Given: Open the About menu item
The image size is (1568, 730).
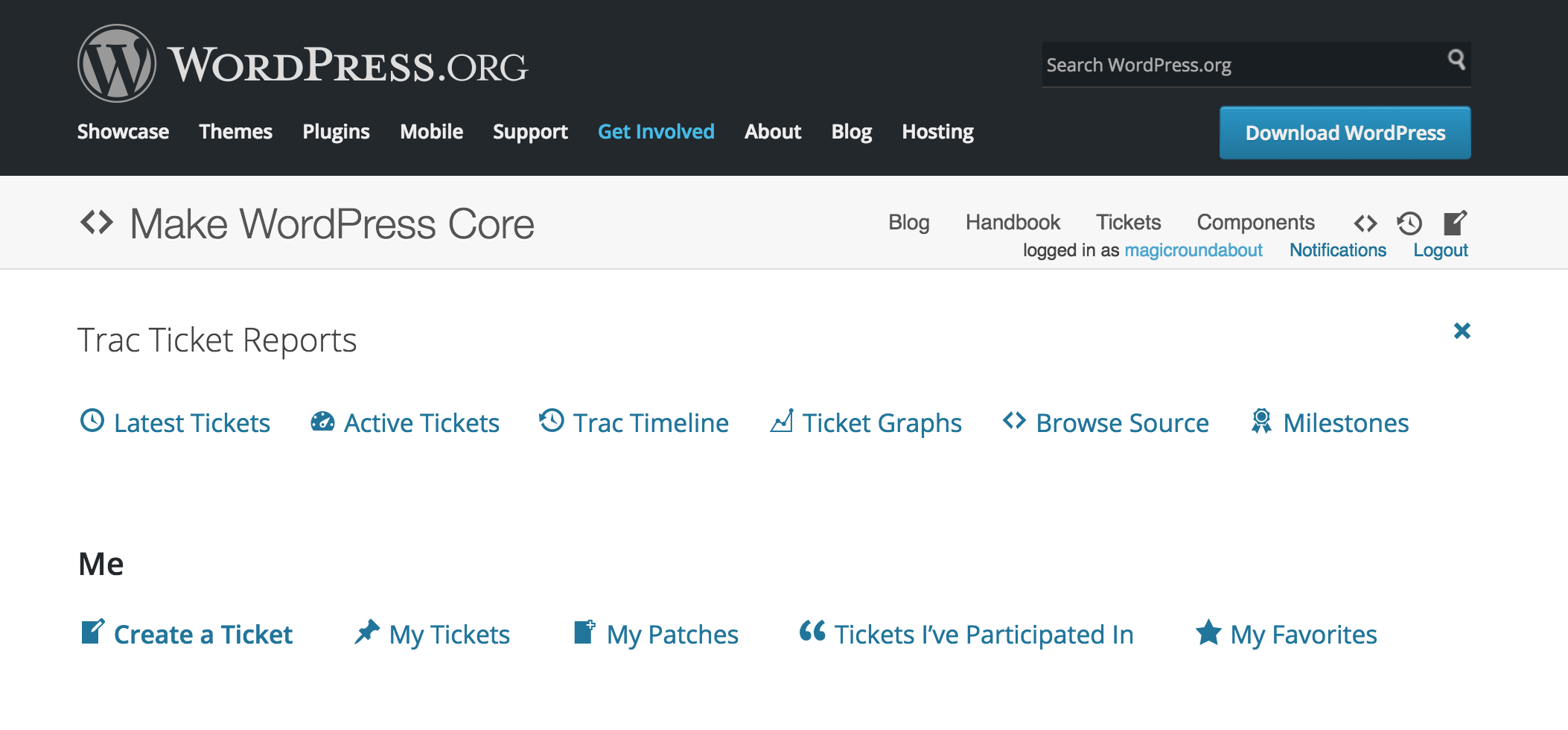Looking at the screenshot, I should pos(773,132).
